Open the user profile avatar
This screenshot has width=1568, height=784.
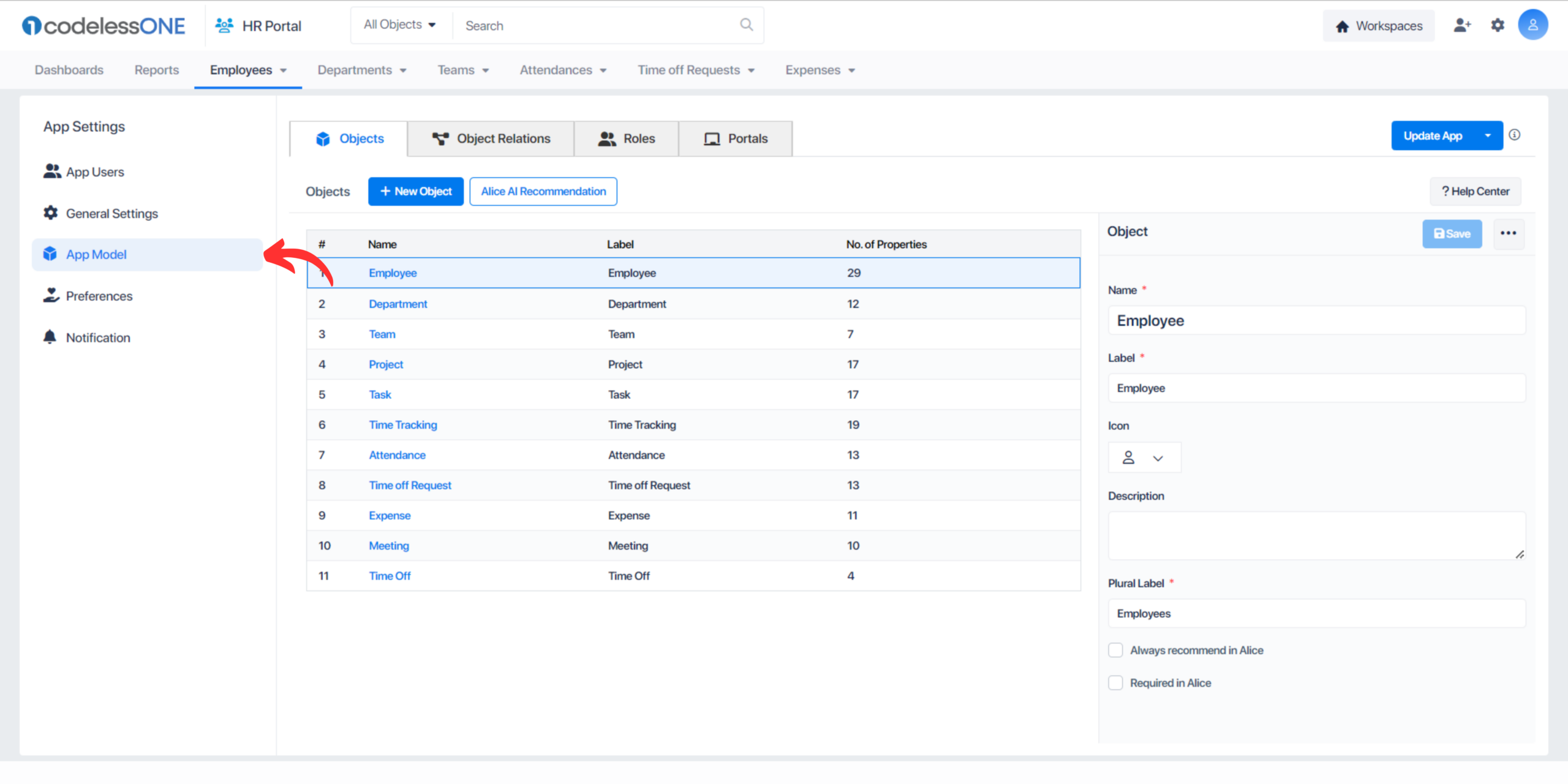point(1532,24)
